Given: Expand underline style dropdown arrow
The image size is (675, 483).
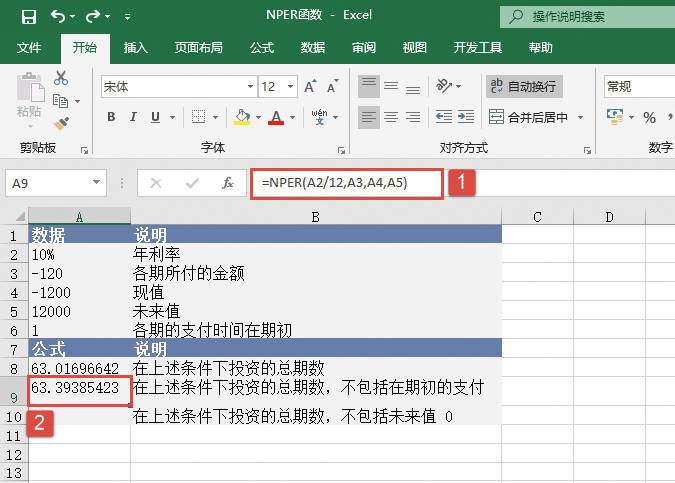Looking at the screenshot, I should click(172, 117).
